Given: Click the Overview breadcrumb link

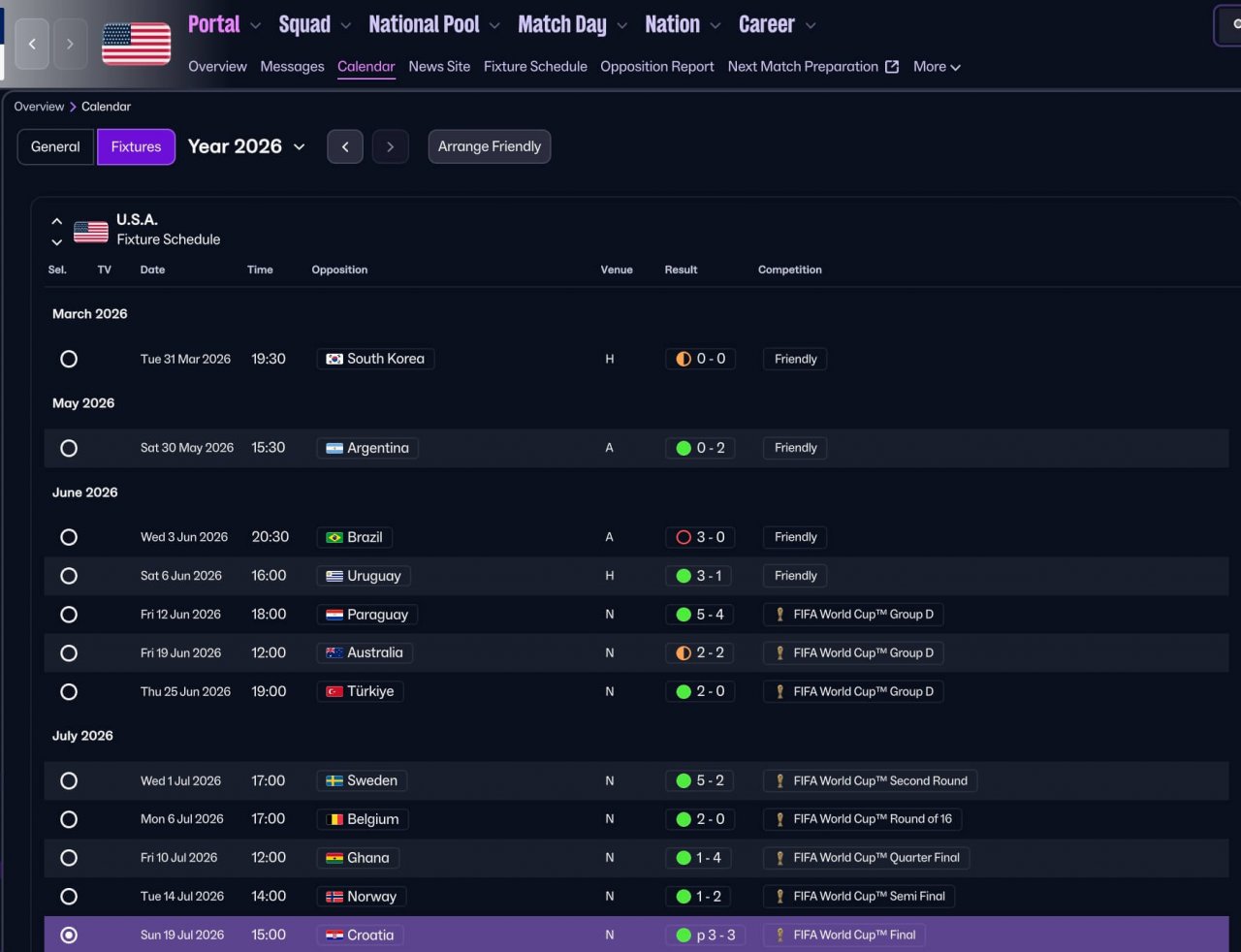Looking at the screenshot, I should 39,107.
